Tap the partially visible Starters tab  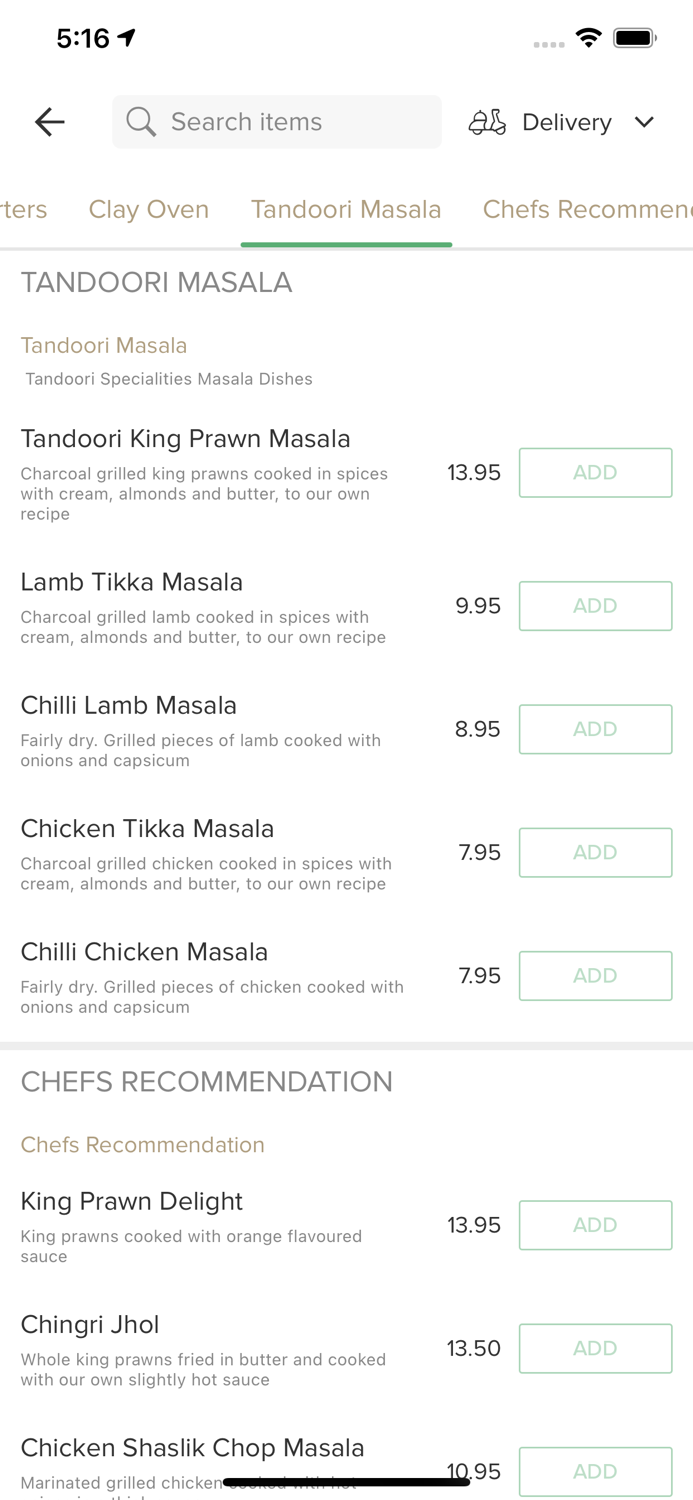coord(24,209)
